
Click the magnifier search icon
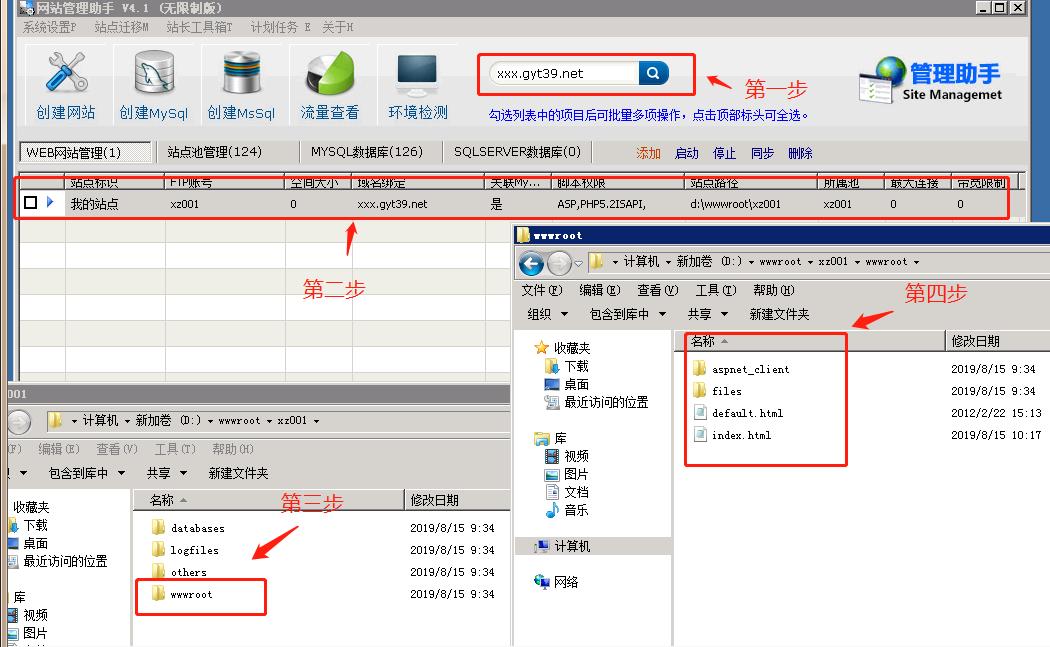(x=654, y=73)
